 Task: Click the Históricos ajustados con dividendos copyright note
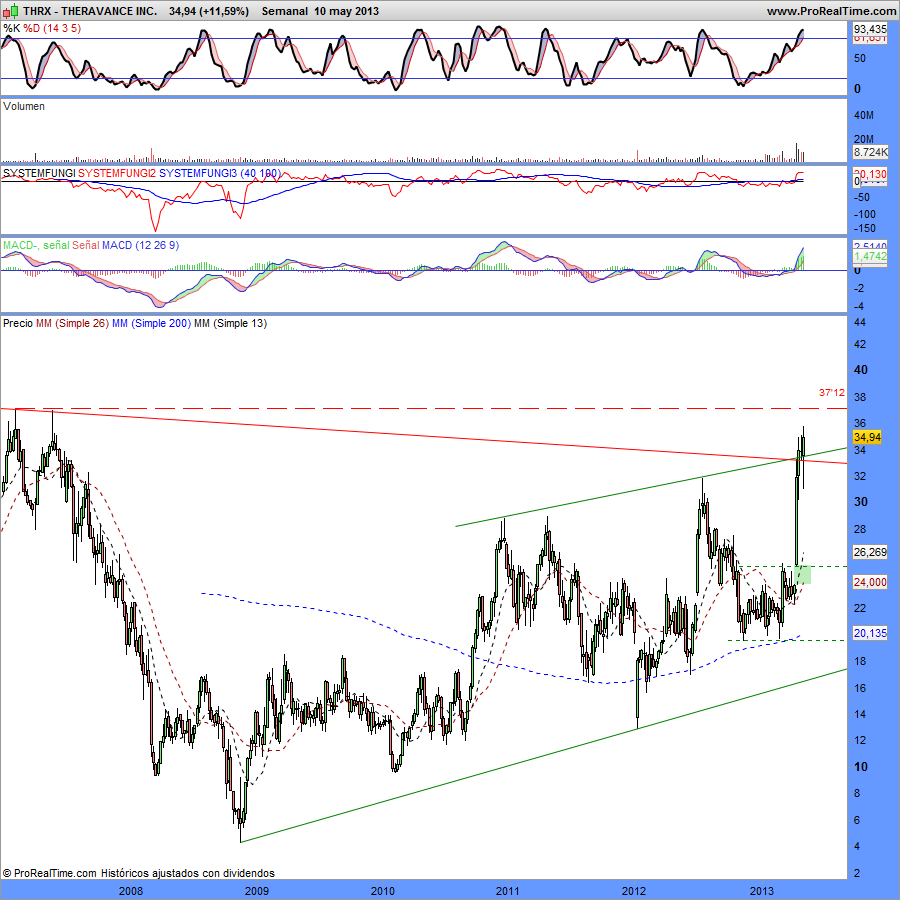pos(188,873)
